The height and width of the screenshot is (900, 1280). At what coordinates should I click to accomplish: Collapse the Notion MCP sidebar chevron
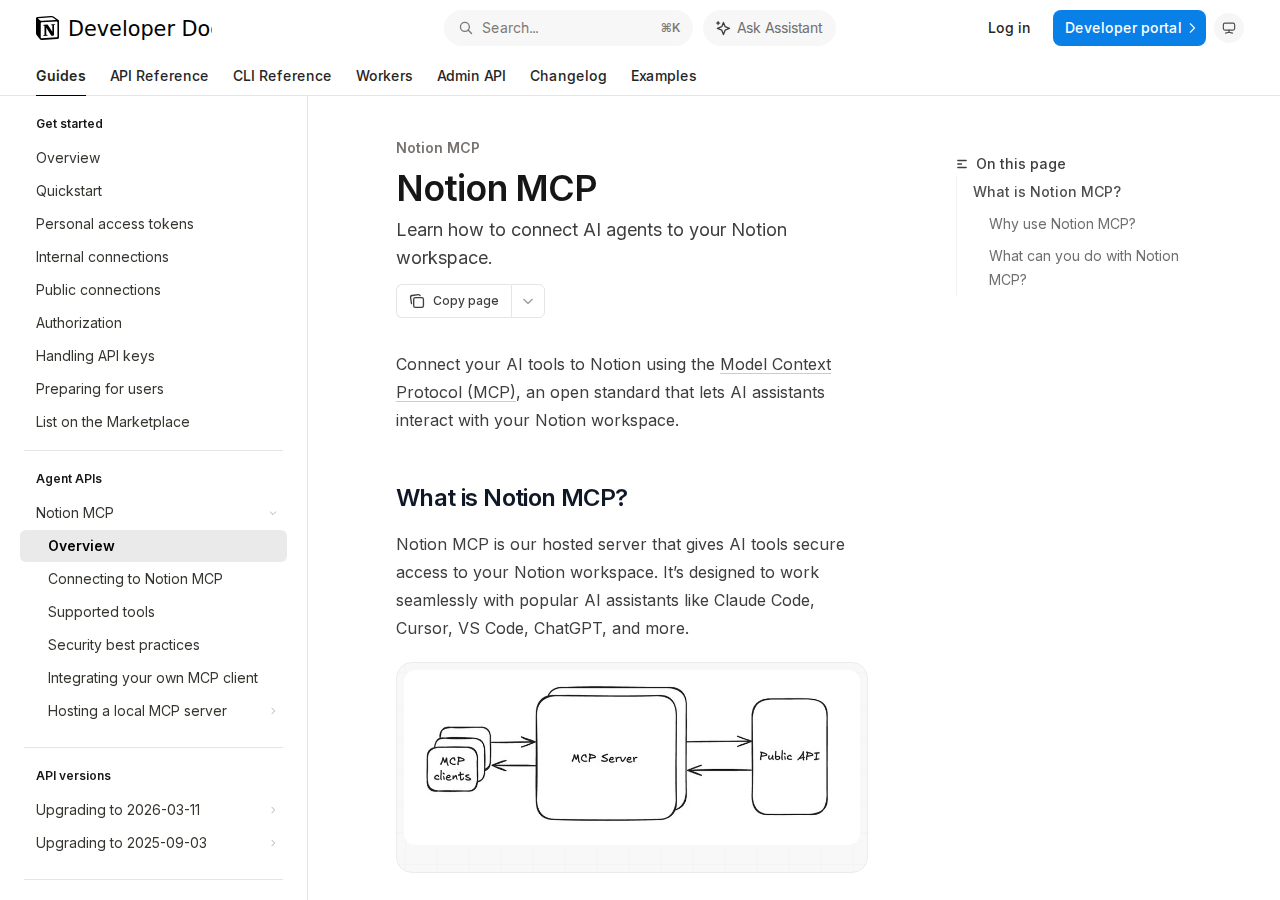click(x=273, y=513)
